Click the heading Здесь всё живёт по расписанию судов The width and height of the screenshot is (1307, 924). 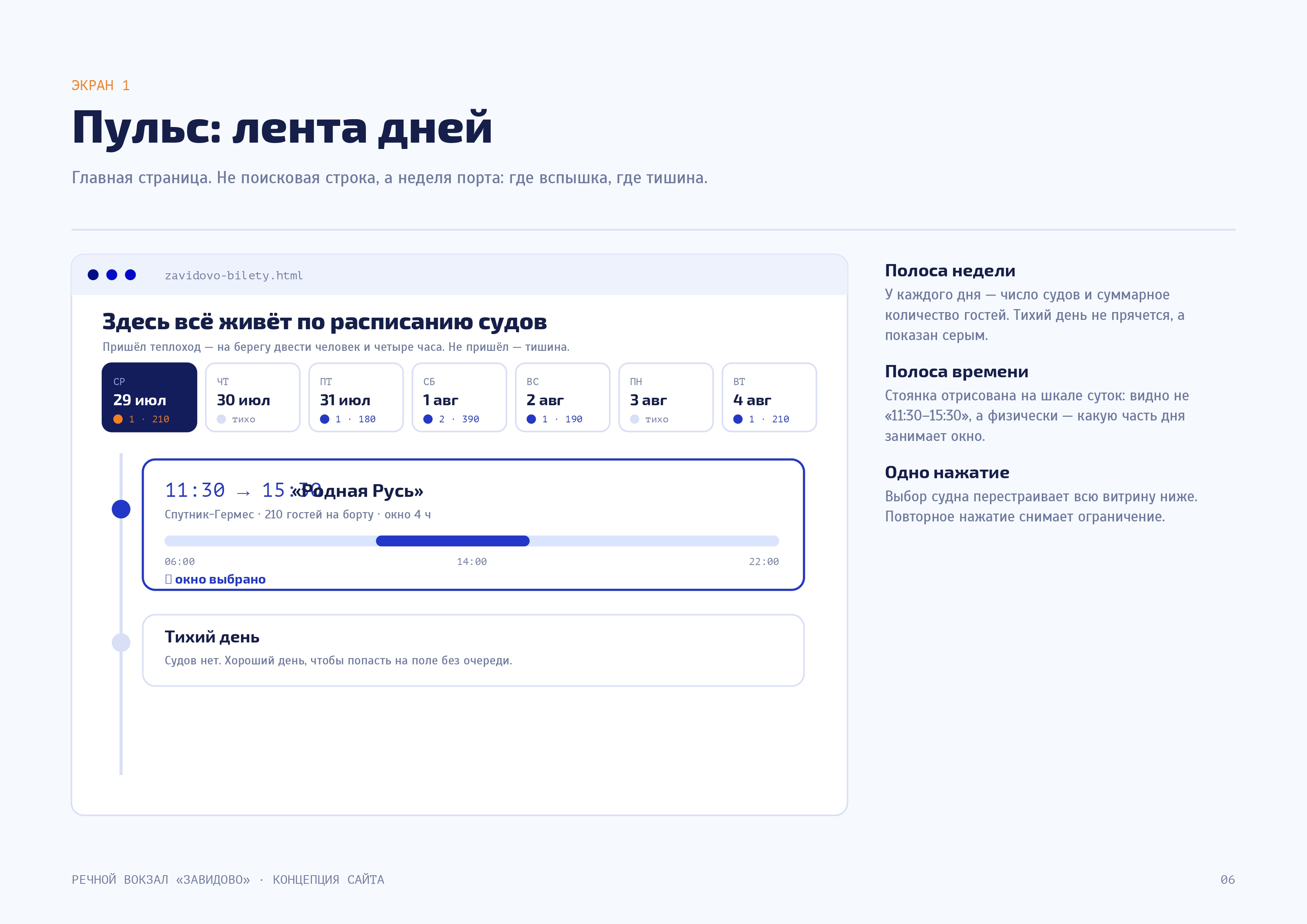click(x=325, y=322)
